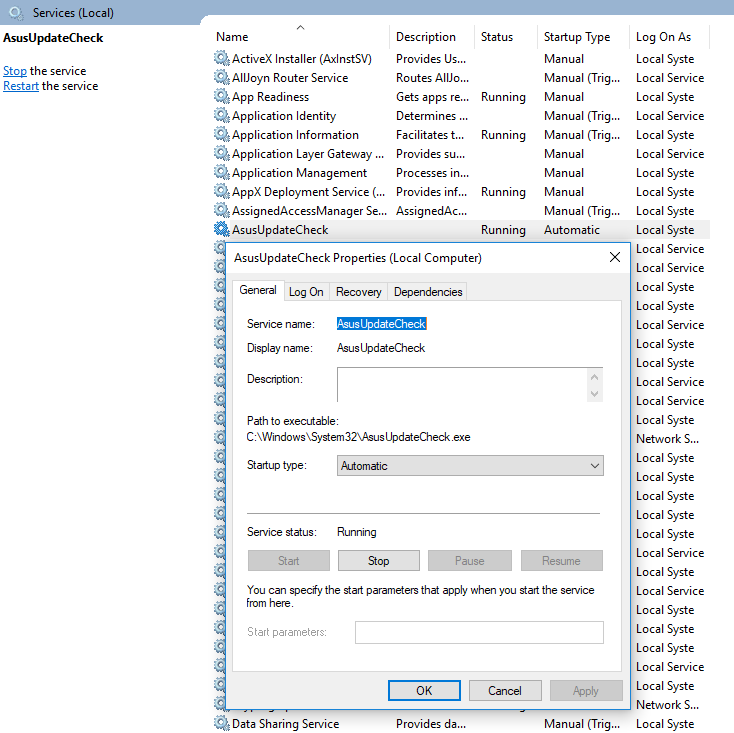Click the Services (Local) title text

click(73, 13)
